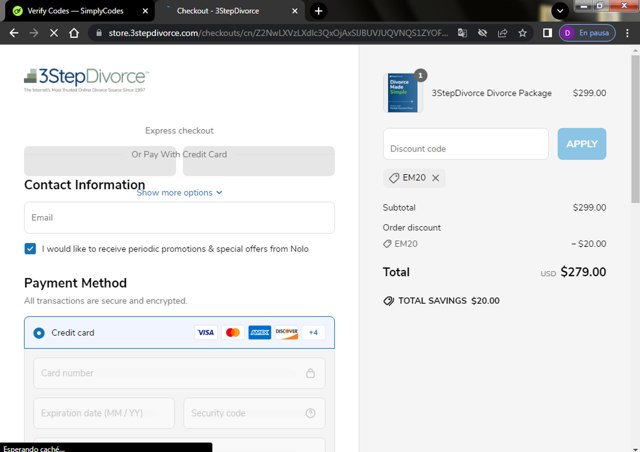Click the share page icon
The image size is (640, 452).
coord(502,33)
